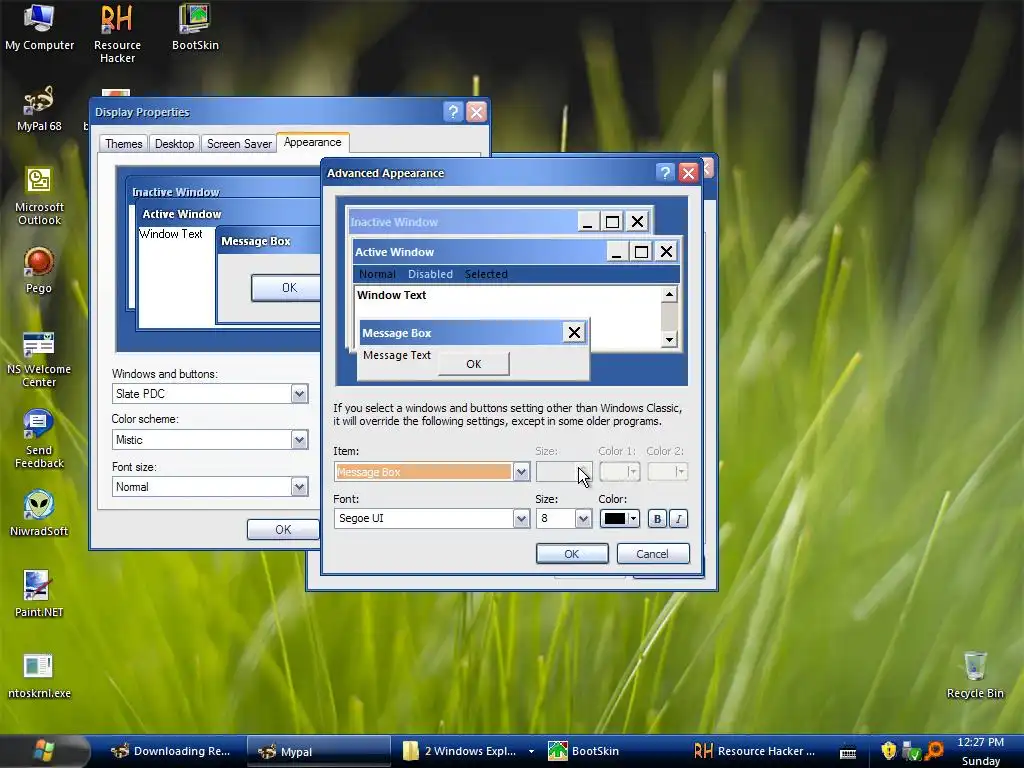This screenshot has width=1024, height=768.
Task: Open BootSkin desktop icon
Action: click(x=195, y=27)
